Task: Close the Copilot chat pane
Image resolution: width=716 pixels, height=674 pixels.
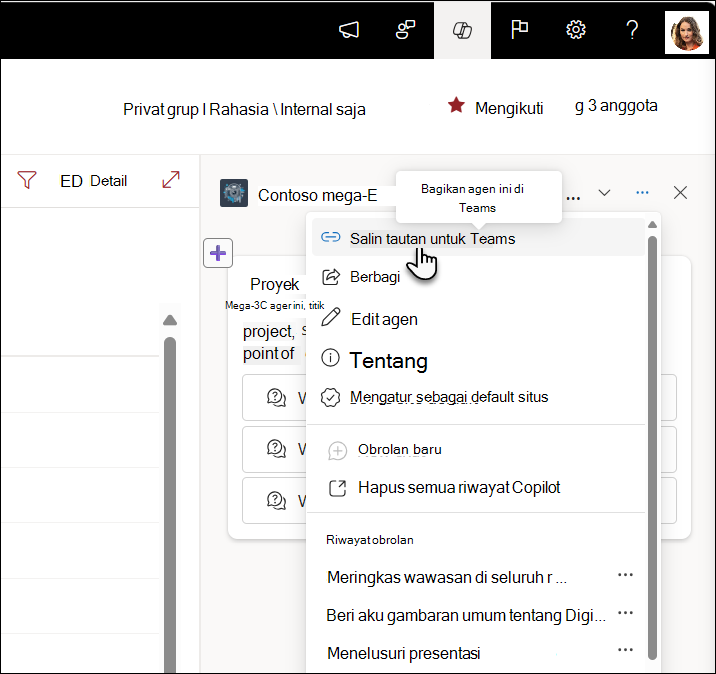Action: tap(680, 193)
